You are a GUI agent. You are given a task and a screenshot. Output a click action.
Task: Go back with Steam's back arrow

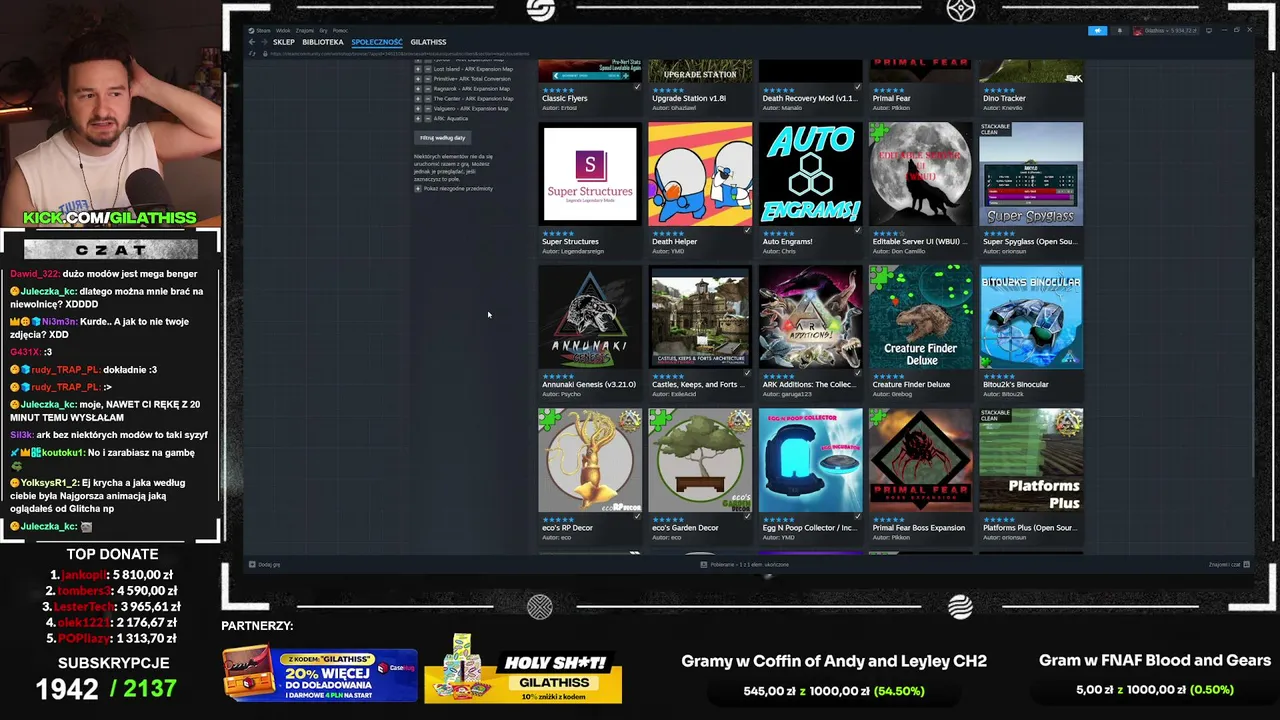(252, 42)
